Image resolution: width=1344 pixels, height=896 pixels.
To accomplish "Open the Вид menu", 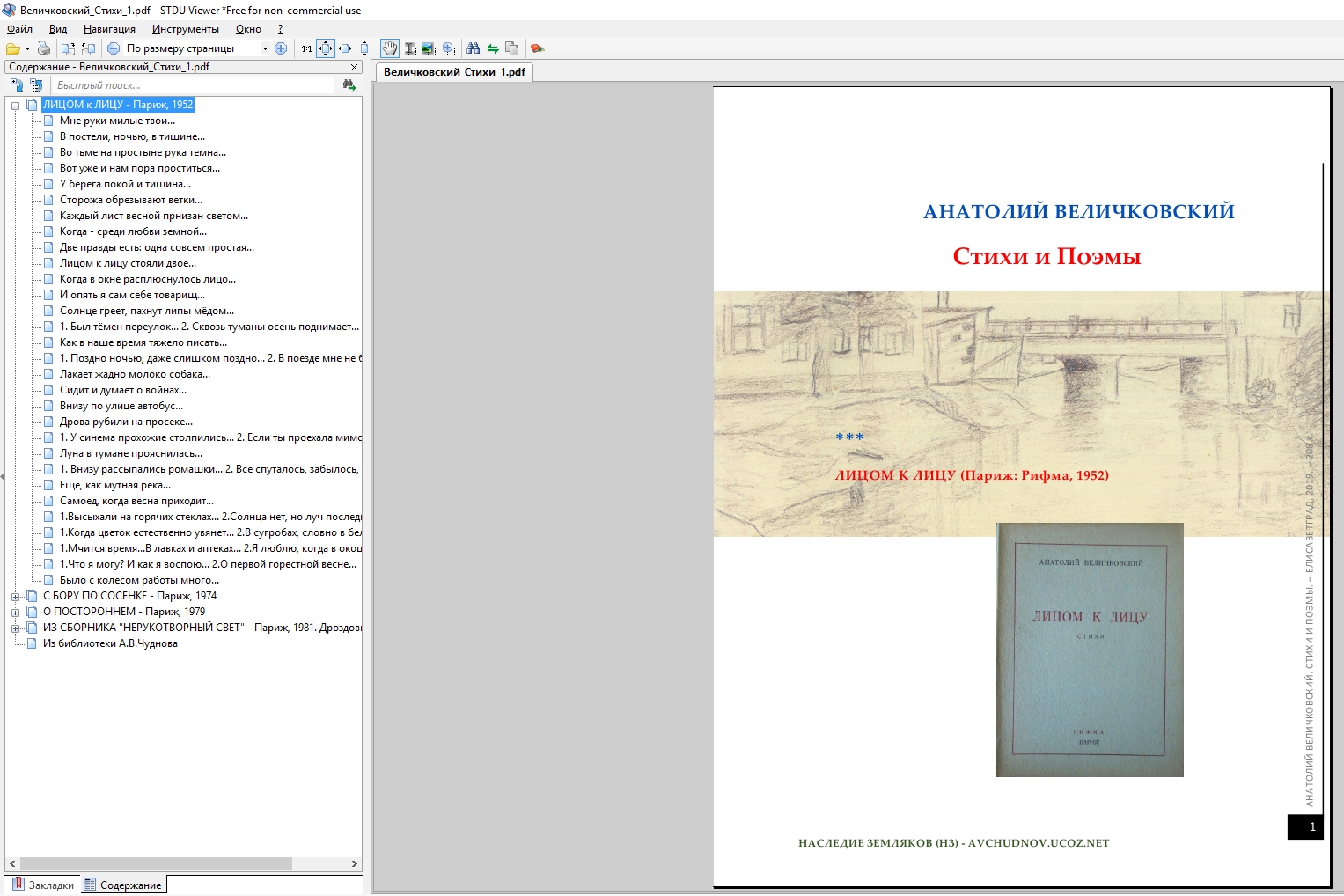I will point(58,29).
